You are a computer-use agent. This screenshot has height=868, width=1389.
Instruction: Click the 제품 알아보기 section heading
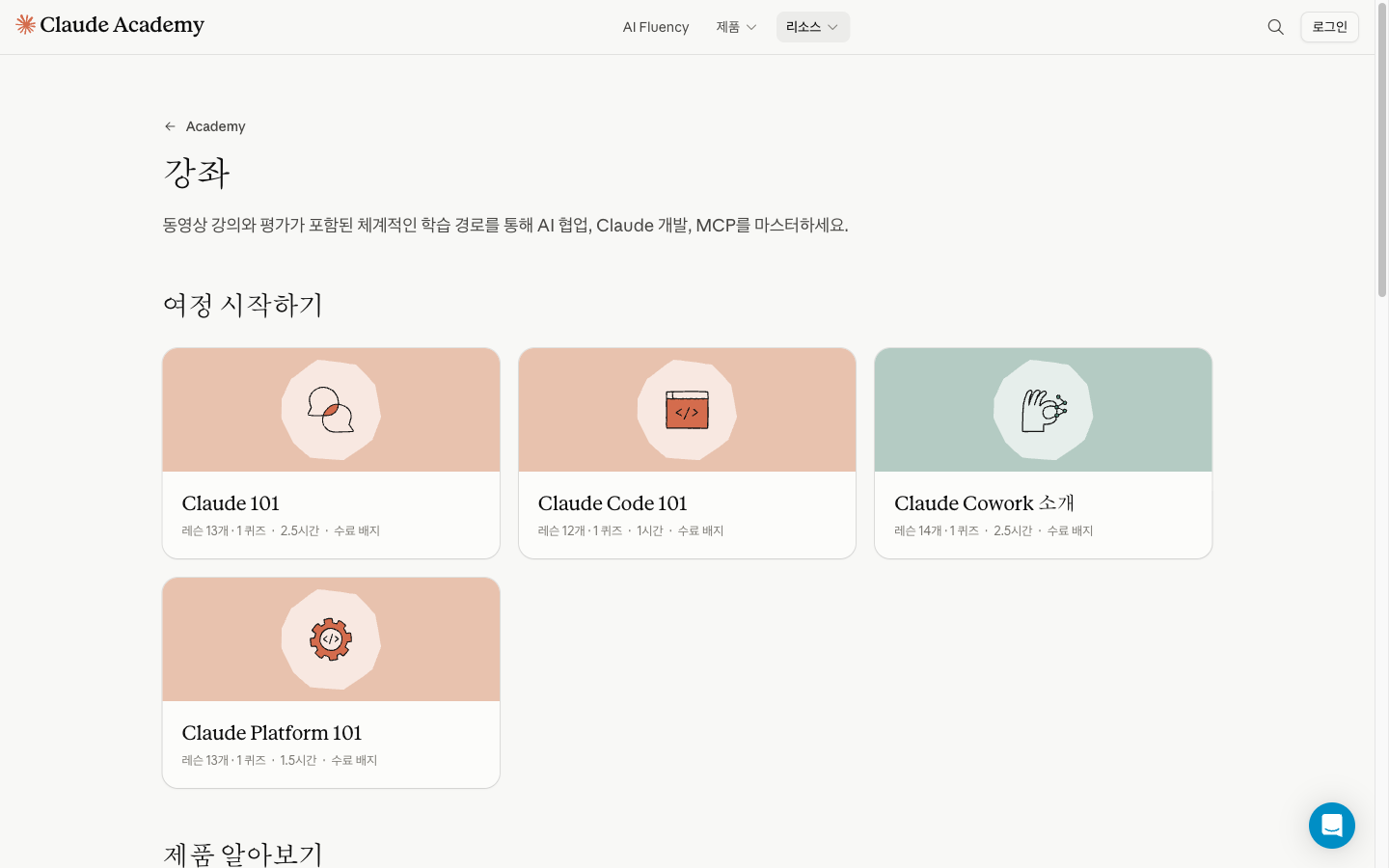point(243,854)
